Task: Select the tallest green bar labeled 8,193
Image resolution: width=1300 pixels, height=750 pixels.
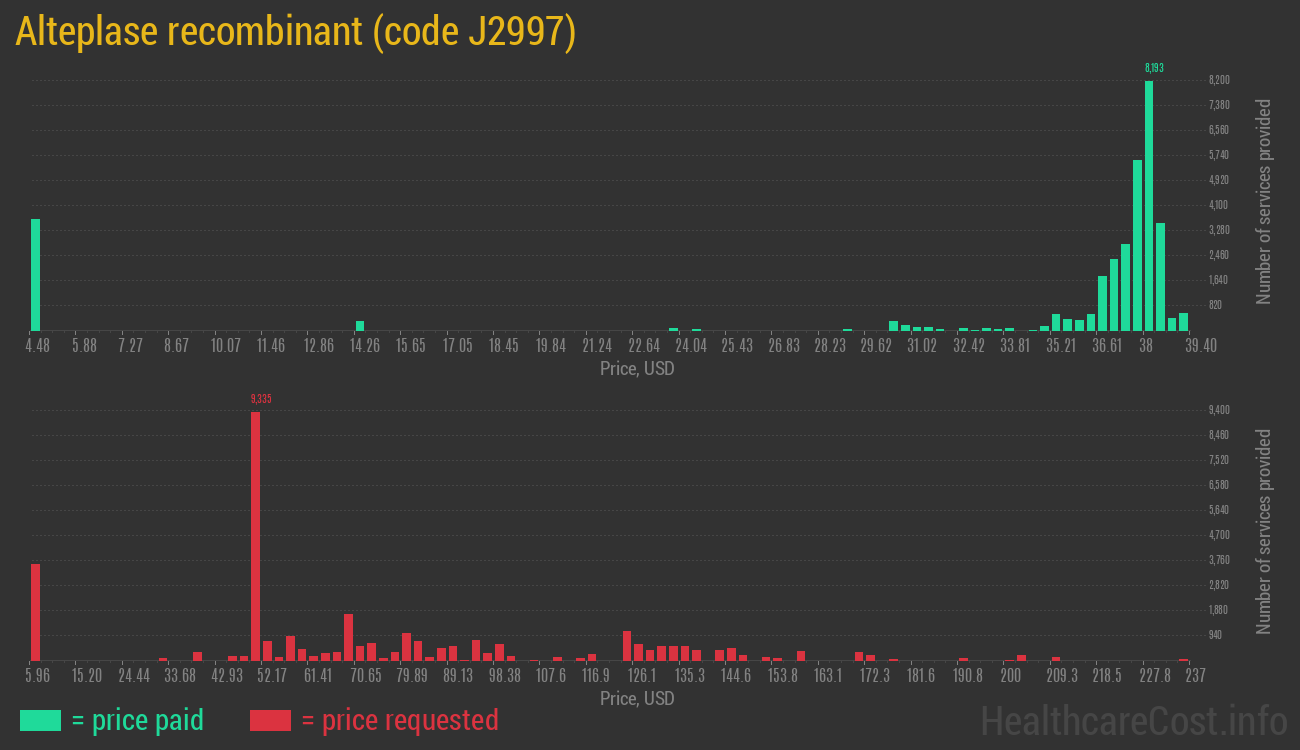Action: [1149, 205]
